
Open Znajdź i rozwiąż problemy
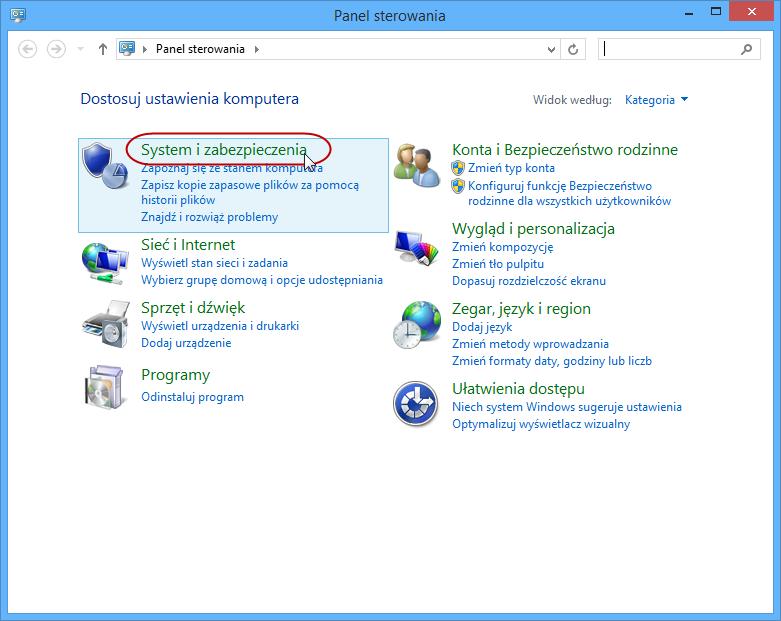(x=209, y=217)
